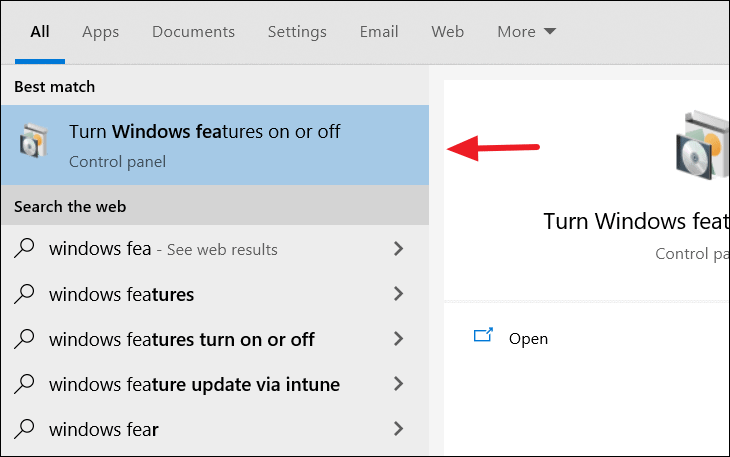Click the Windows features icon in best match
This screenshot has height=457, width=730.
click(x=34, y=140)
